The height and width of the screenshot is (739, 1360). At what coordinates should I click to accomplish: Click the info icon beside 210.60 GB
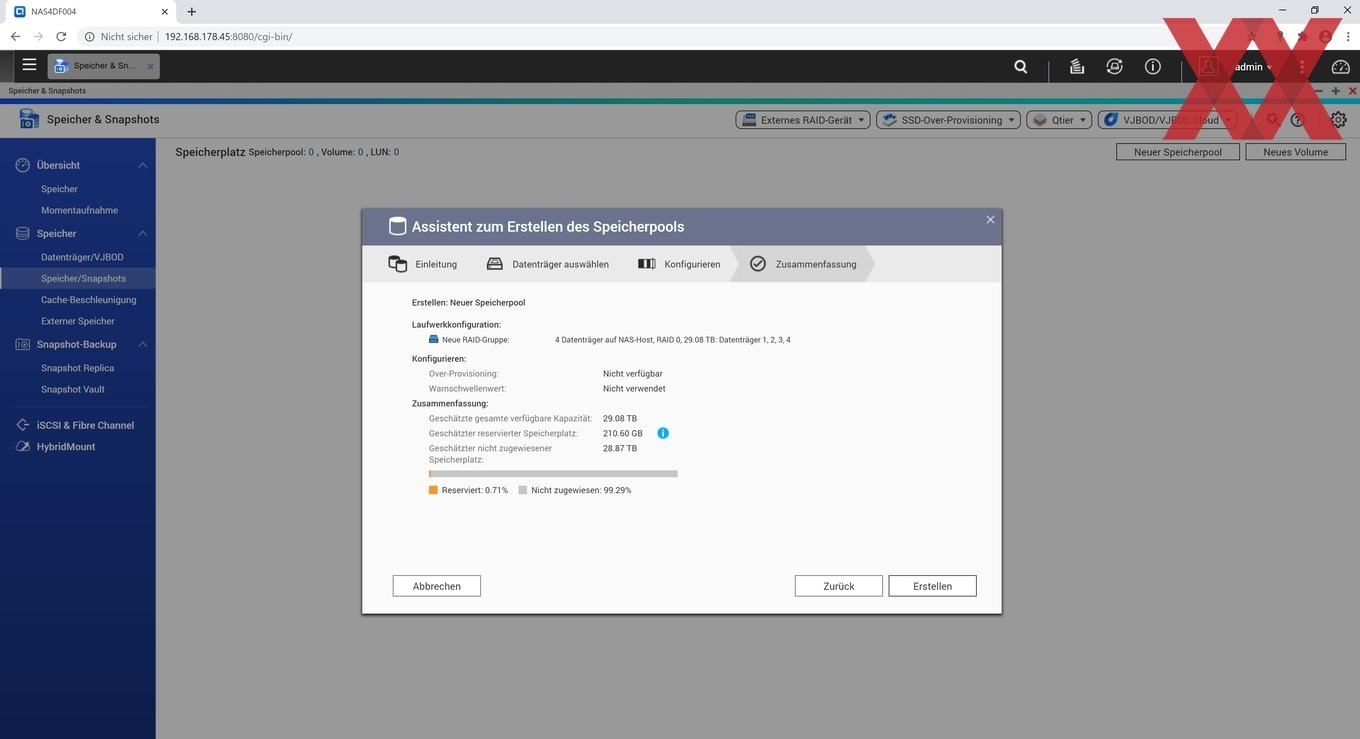point(662,433)
